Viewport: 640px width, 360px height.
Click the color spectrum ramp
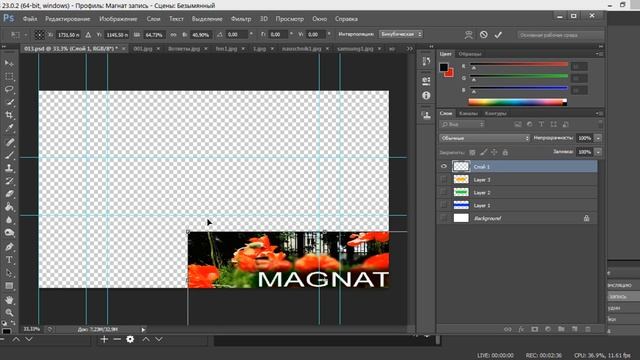(517, 102)
